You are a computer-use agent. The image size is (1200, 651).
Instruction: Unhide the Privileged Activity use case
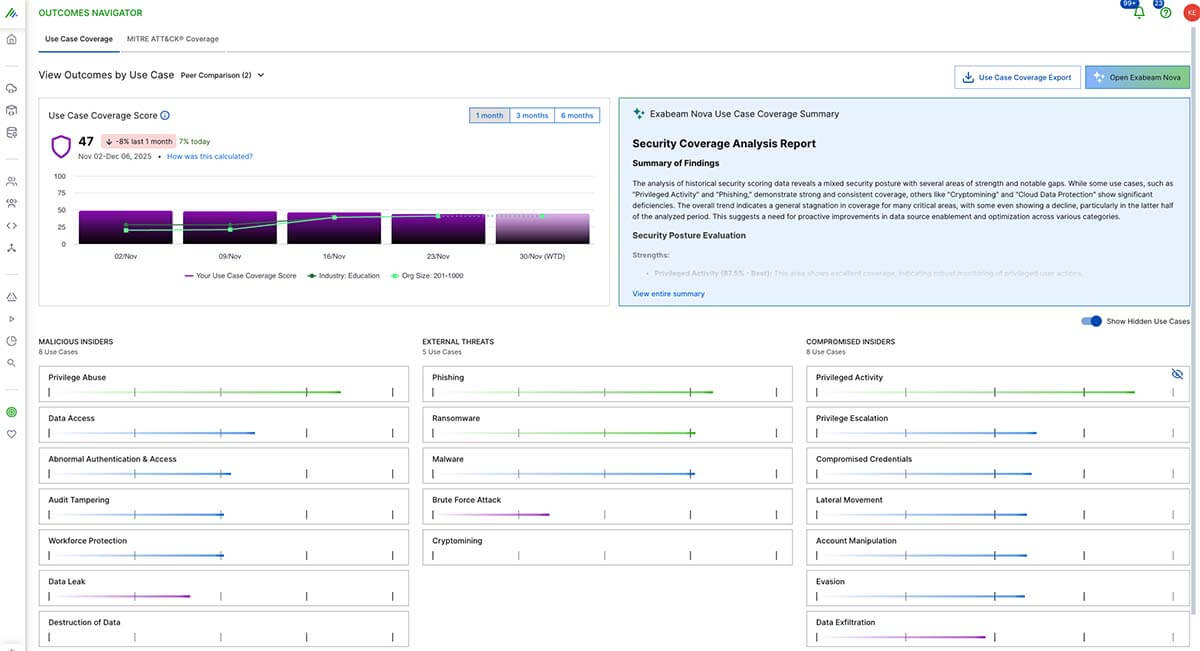tap(1178, 373)
